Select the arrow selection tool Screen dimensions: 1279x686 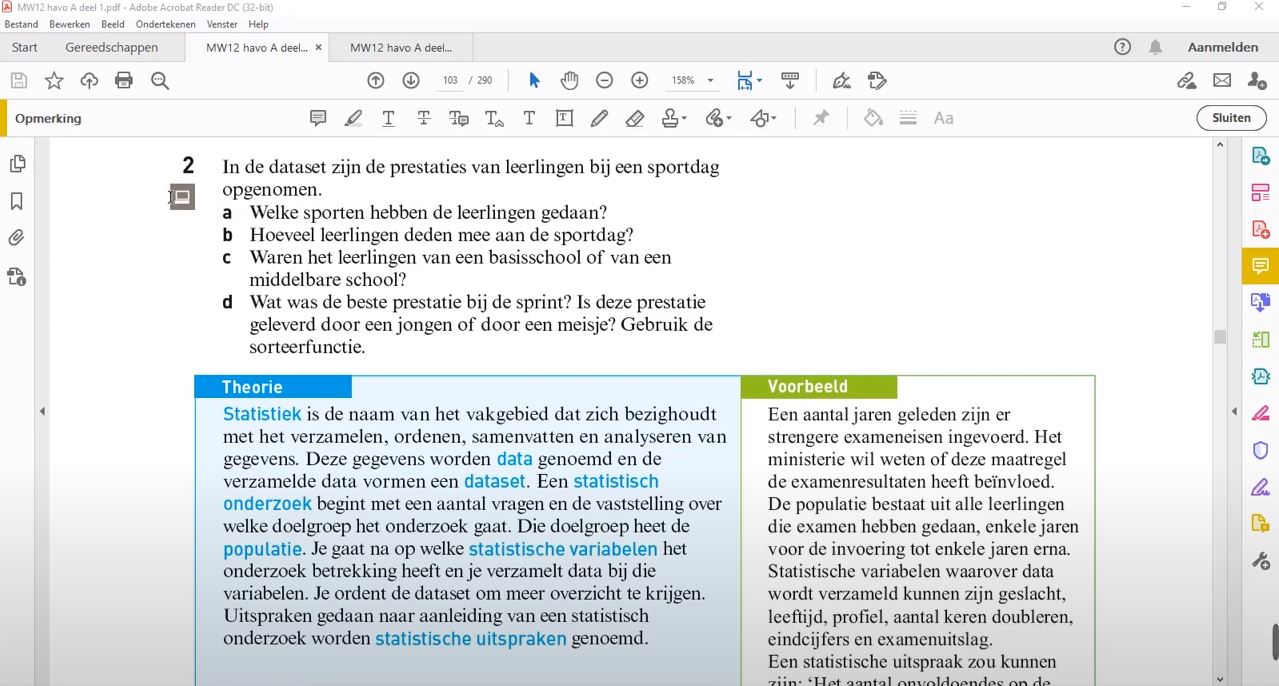pos(534,81)
